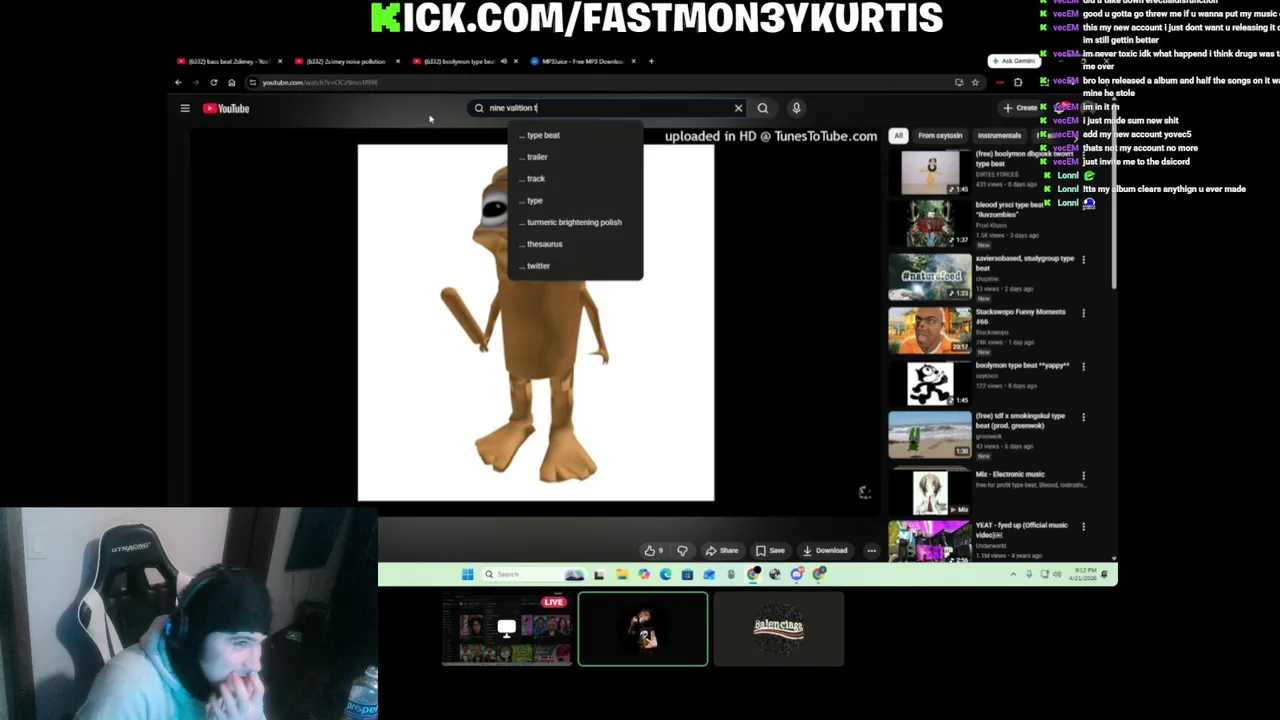Open taskbar clock showing 9:12 PM

[x=1085, y=574]
